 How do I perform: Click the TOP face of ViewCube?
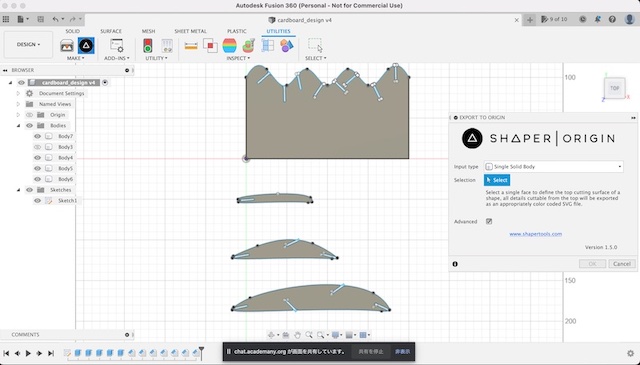(614, 88)
